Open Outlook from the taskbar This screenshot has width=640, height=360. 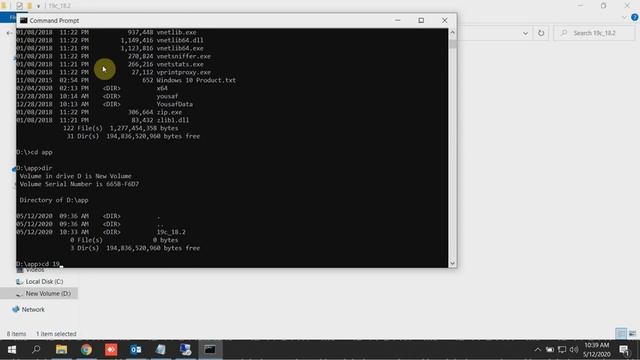pyautogui.click(x=136, y=349)
